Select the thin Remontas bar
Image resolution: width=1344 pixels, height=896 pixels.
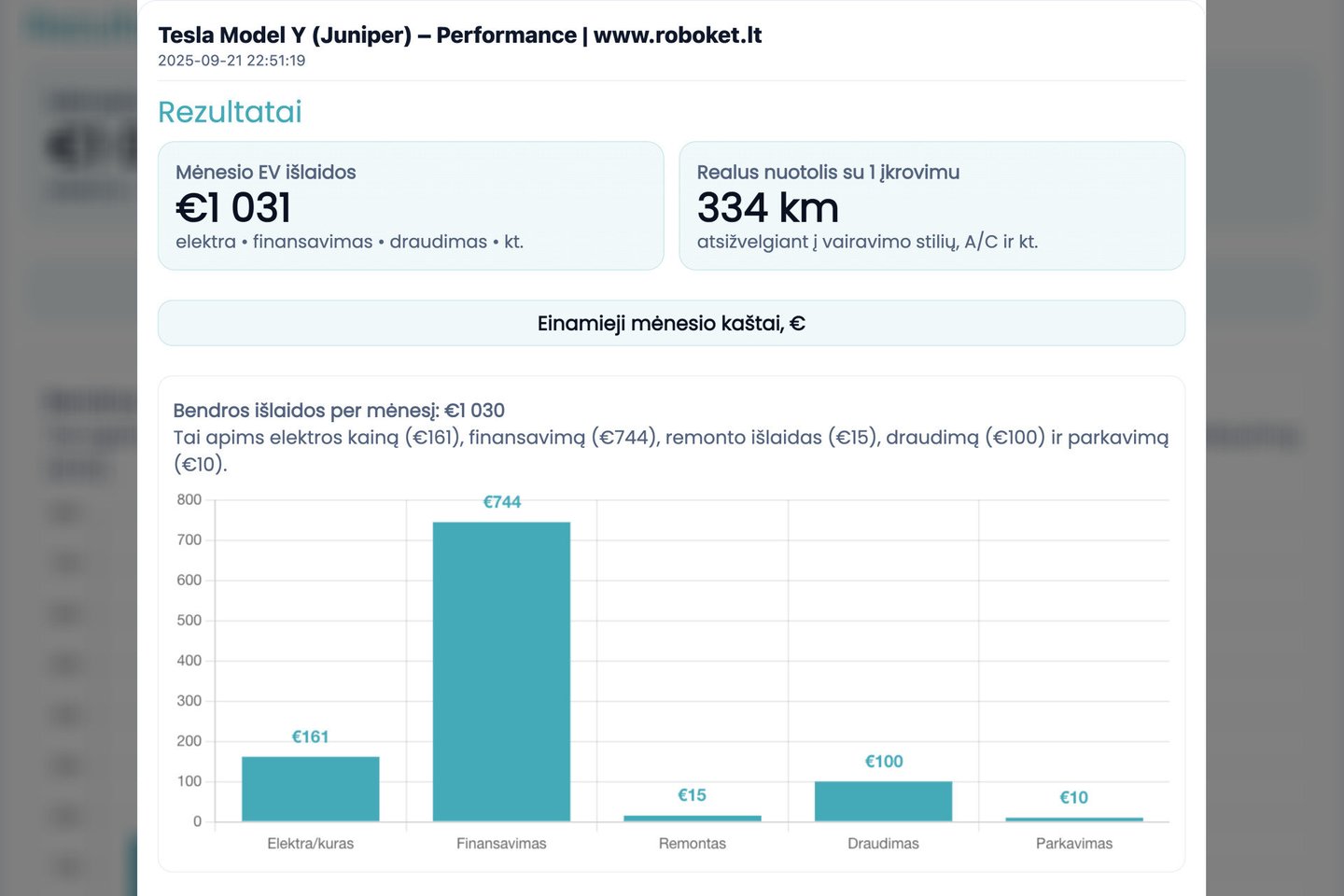692,819
